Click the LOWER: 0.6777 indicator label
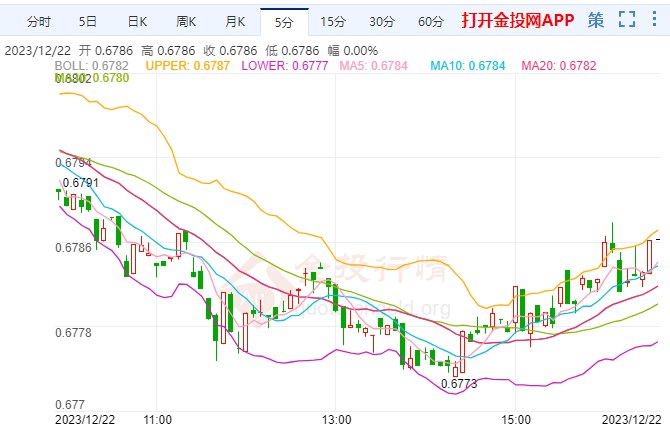This screenshot has width=670, height=425. coord(285,66)
